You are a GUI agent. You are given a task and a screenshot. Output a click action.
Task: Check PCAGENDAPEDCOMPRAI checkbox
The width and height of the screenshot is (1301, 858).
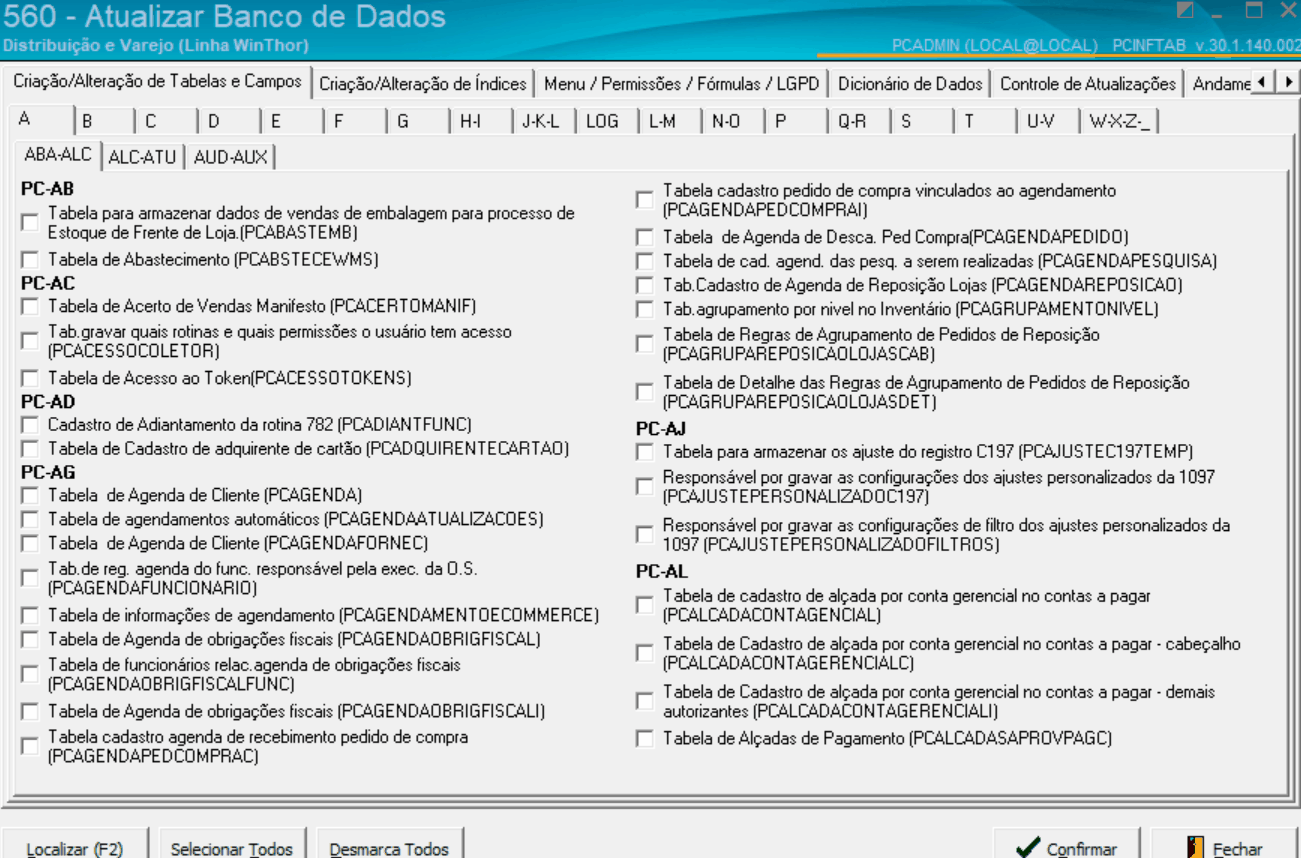coord(645,200)
